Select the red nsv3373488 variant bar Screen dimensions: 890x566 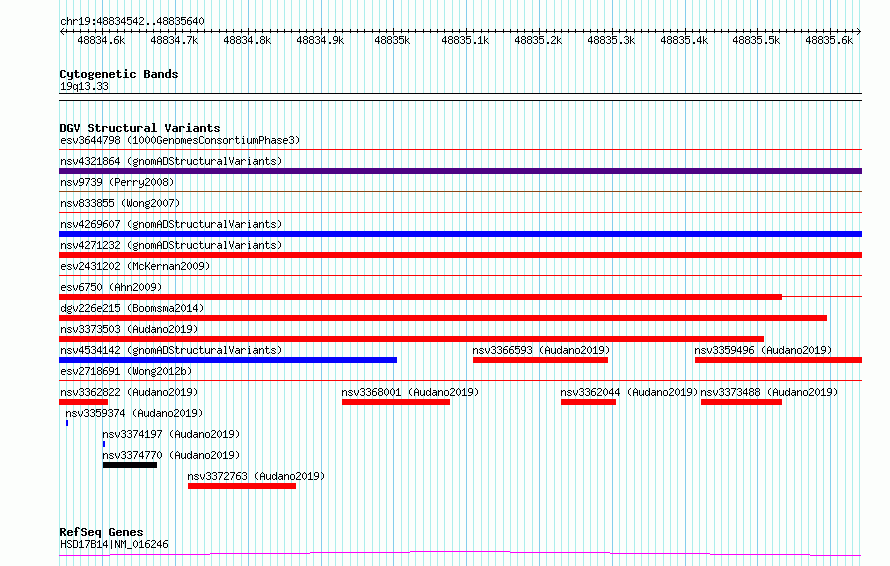[741, 402]
